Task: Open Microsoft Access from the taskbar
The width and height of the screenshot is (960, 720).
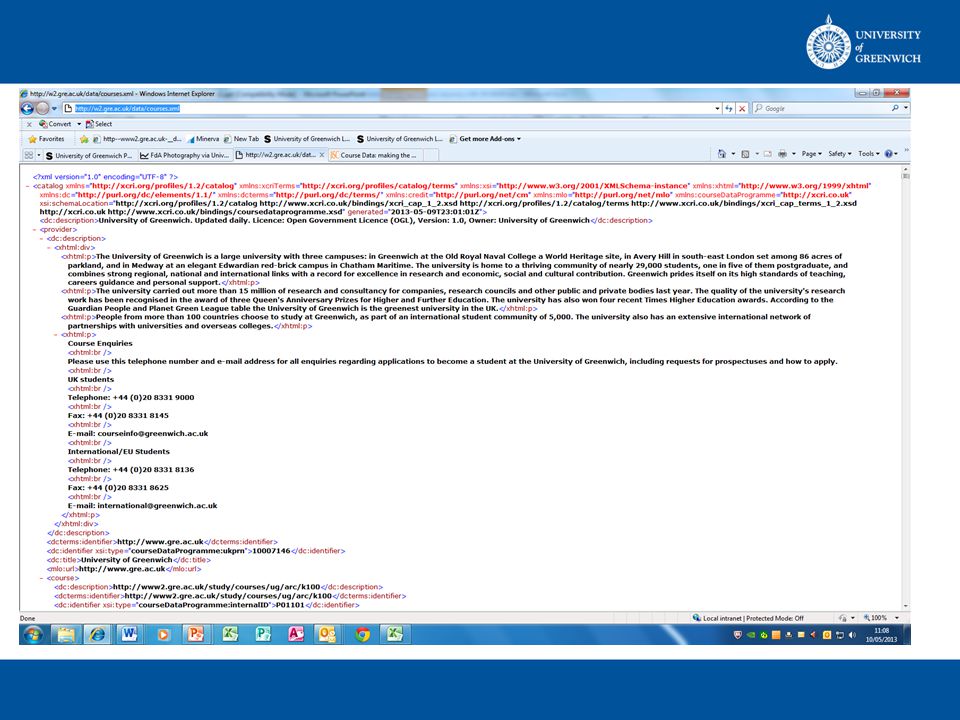Action: click(296, 634)
